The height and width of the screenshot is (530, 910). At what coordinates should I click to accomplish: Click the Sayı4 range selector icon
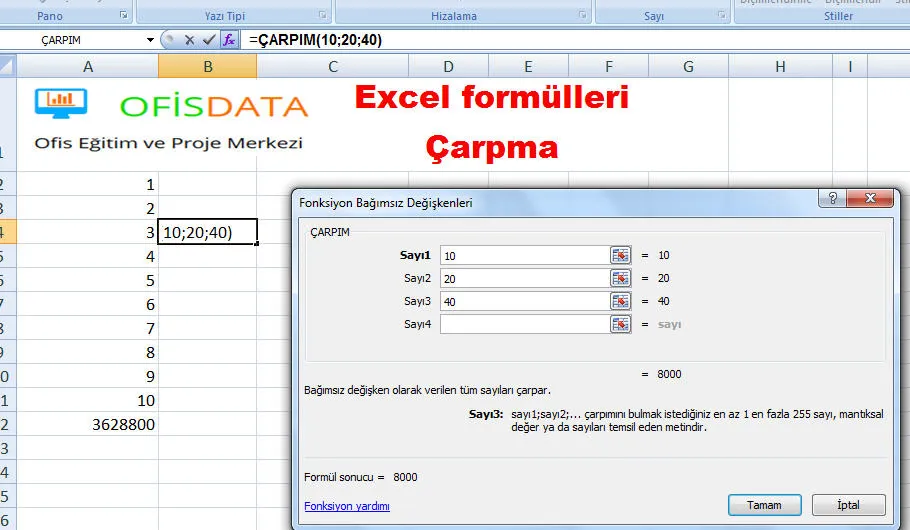621,324
